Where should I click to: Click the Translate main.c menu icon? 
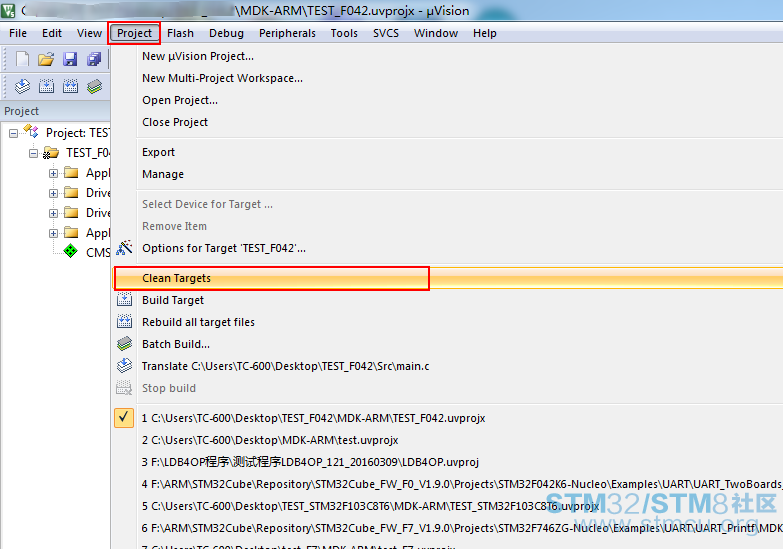[124, 366]
